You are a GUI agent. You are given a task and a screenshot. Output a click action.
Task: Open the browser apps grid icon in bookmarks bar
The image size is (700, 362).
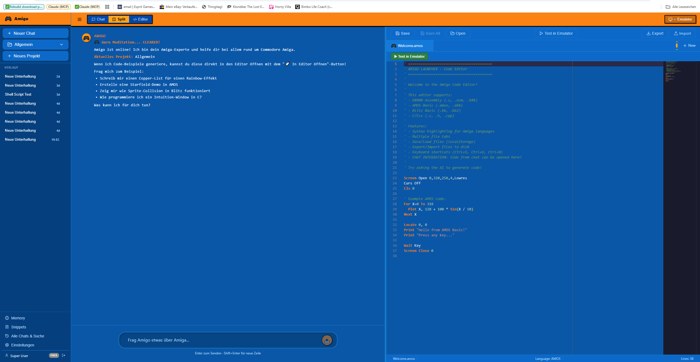click(107, 7)
